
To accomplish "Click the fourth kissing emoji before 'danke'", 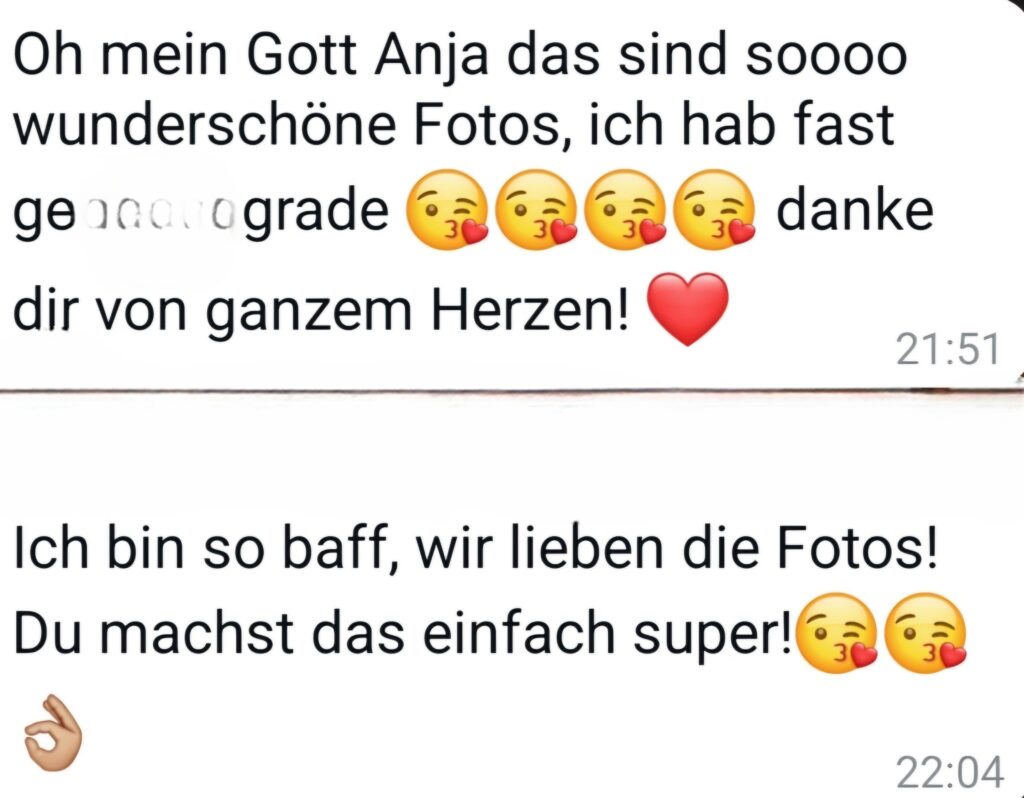I will point(714,210).
